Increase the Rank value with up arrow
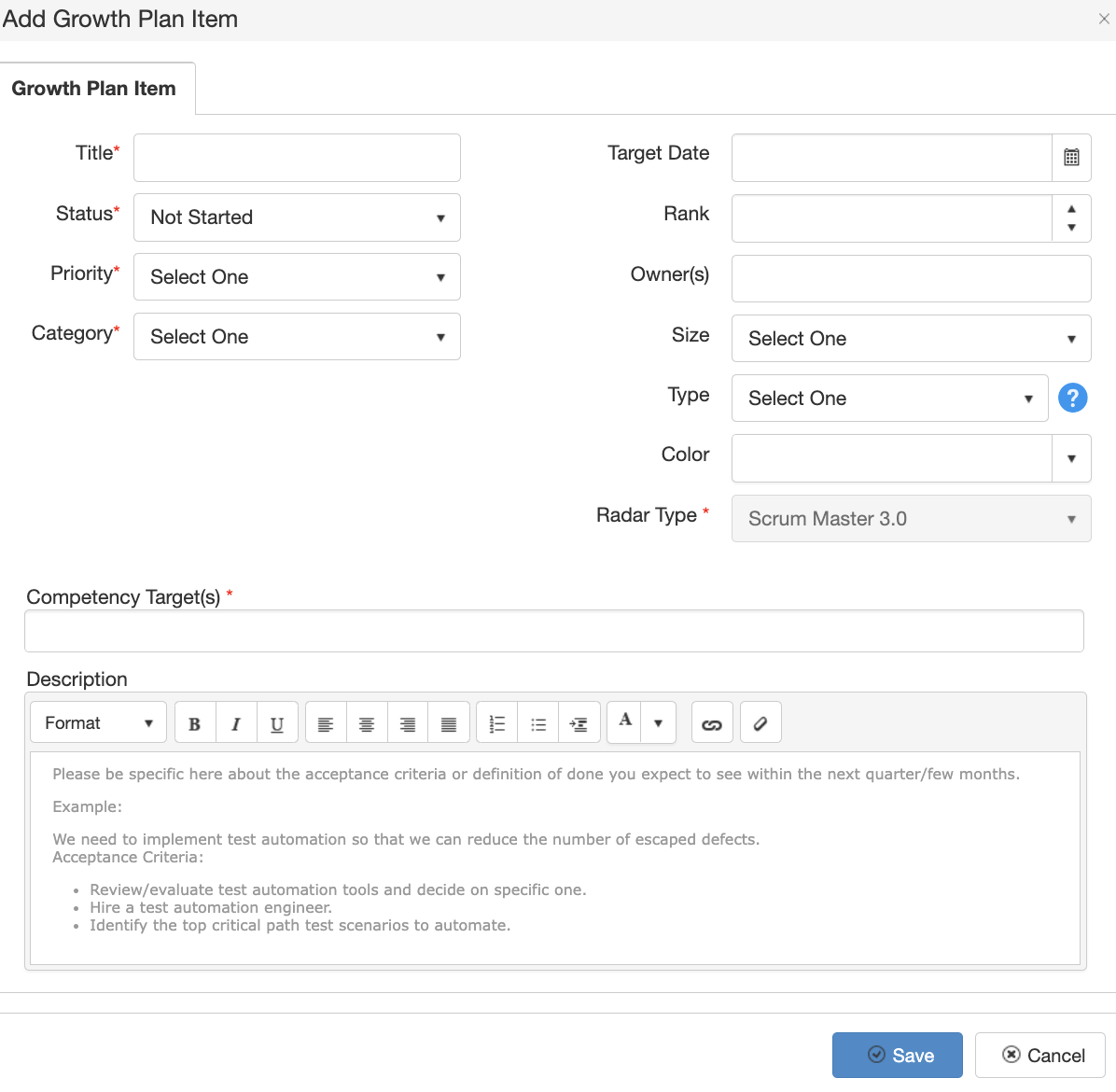1116x1092 pixels. (x=1071, y=208)
